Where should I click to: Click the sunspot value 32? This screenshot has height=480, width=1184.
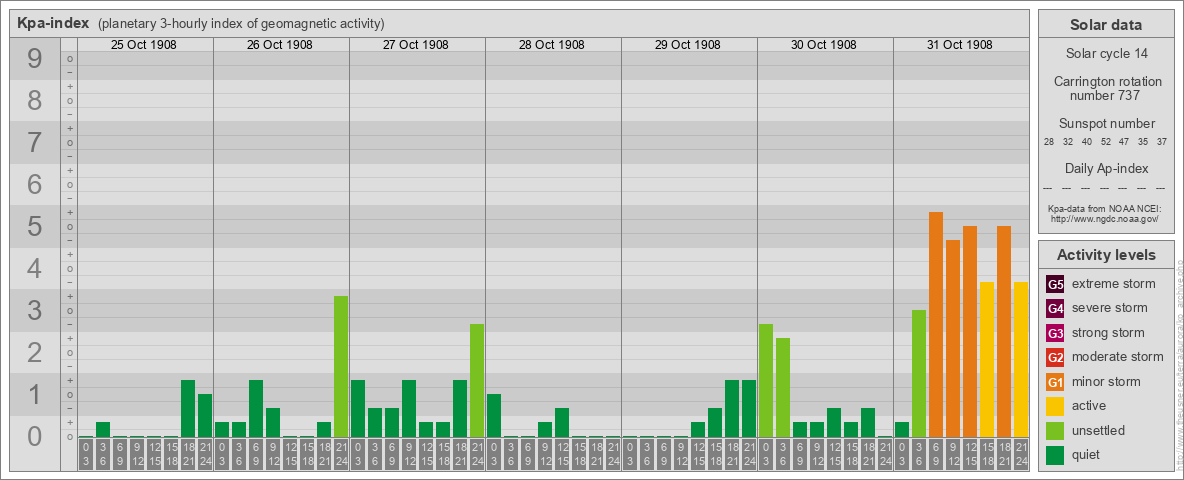click(1068, 142)
